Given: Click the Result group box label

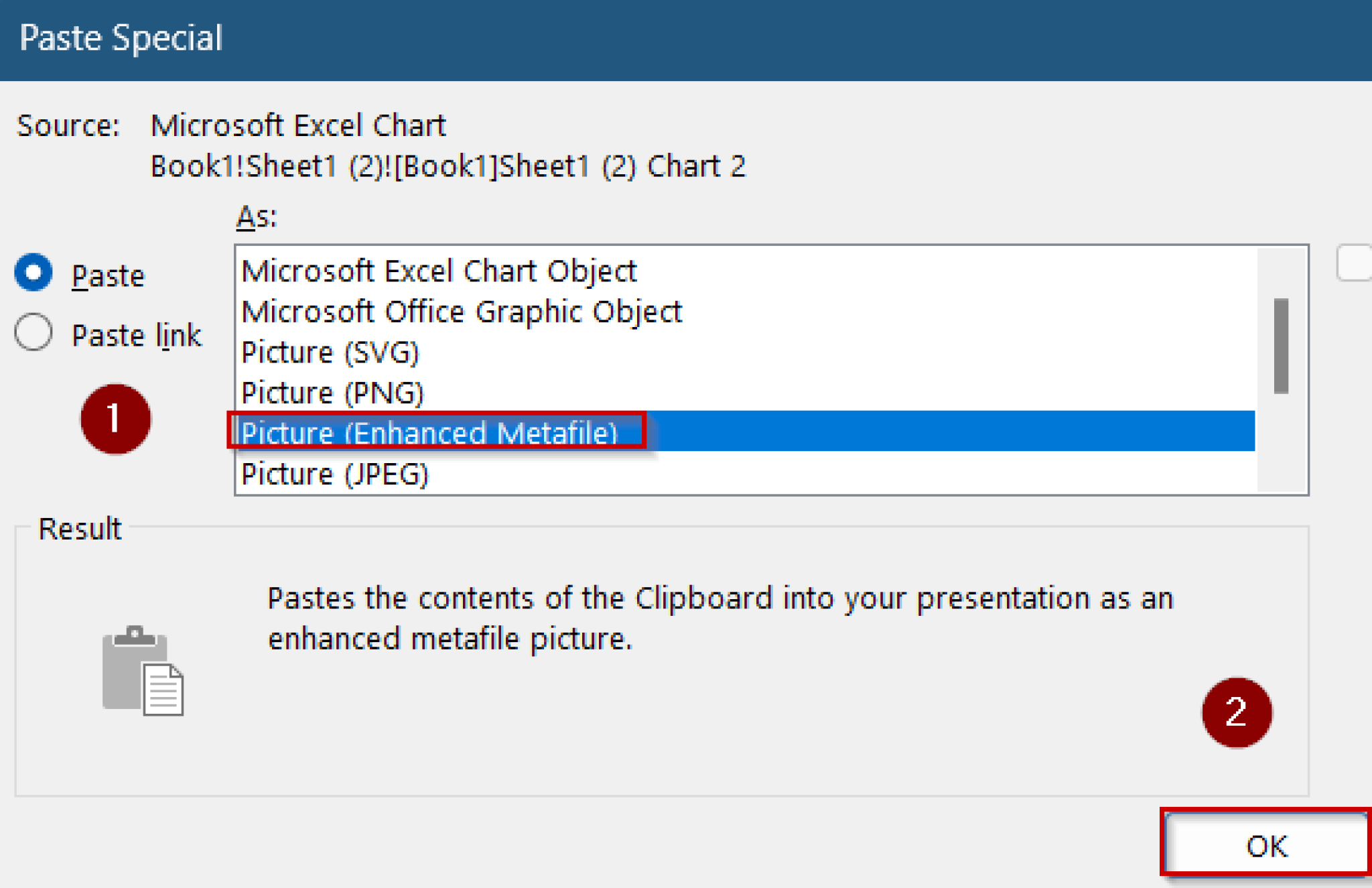Looking at the screenshot, I should 80,529.
